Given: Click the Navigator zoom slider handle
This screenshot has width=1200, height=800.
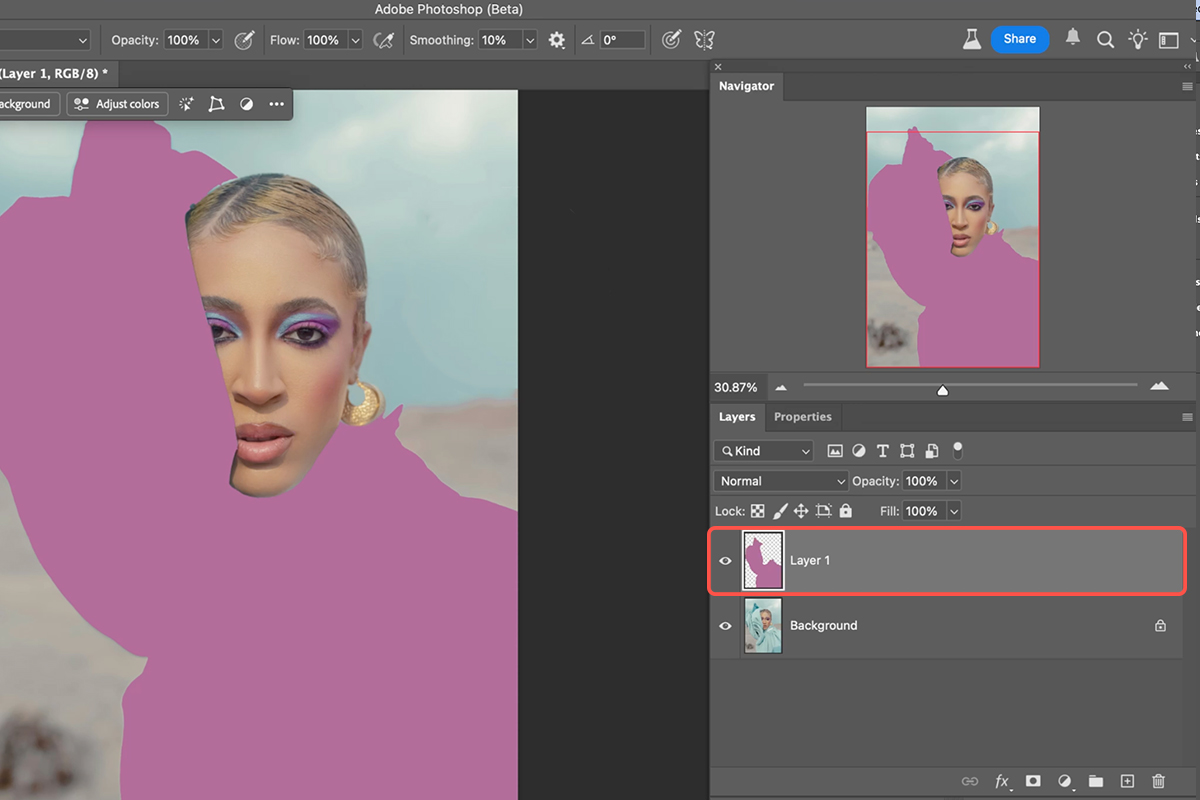Looking at the screenshot, I should tap(942, 389).
